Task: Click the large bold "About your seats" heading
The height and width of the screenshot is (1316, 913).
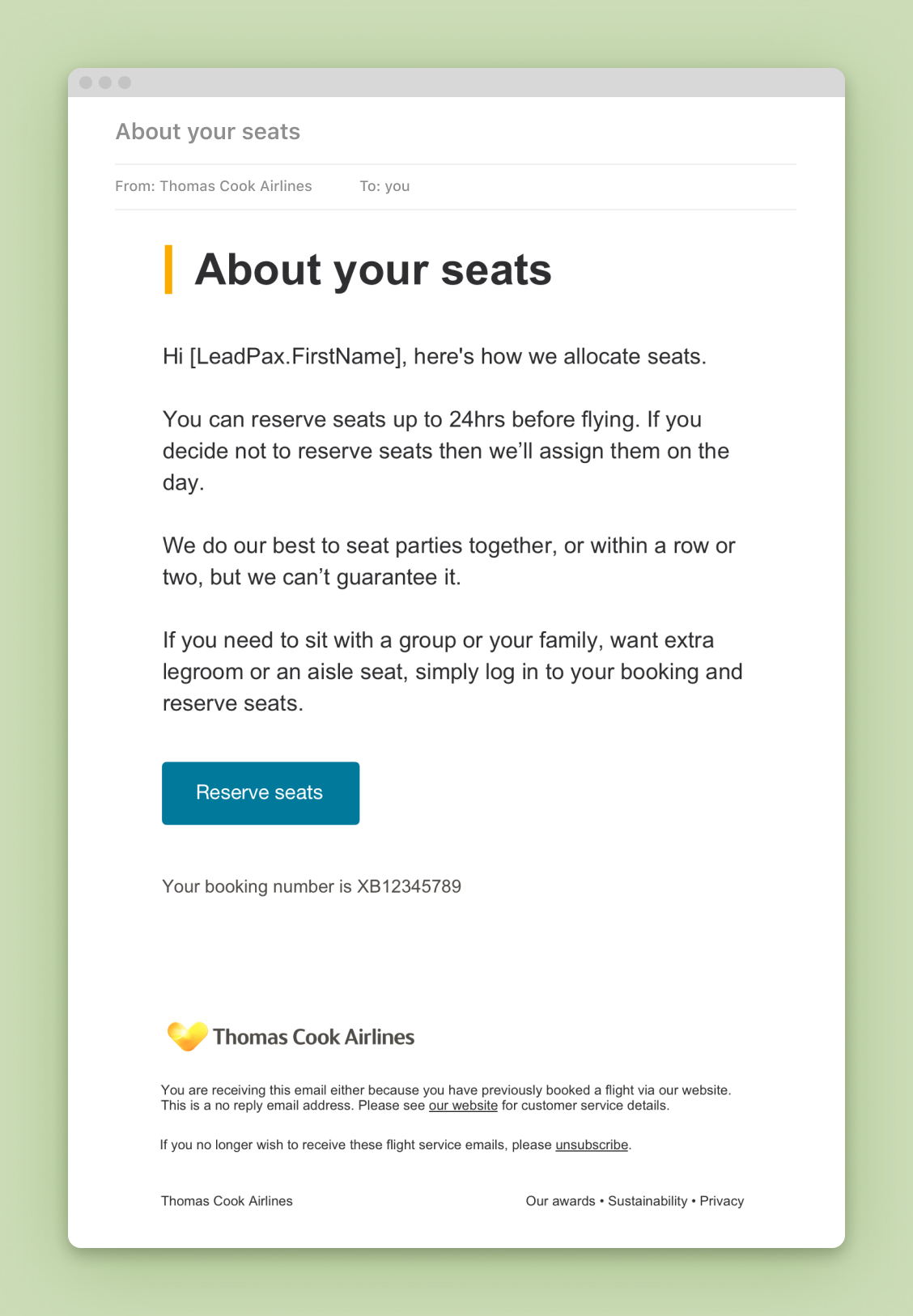Action: [x=372, y=270]
